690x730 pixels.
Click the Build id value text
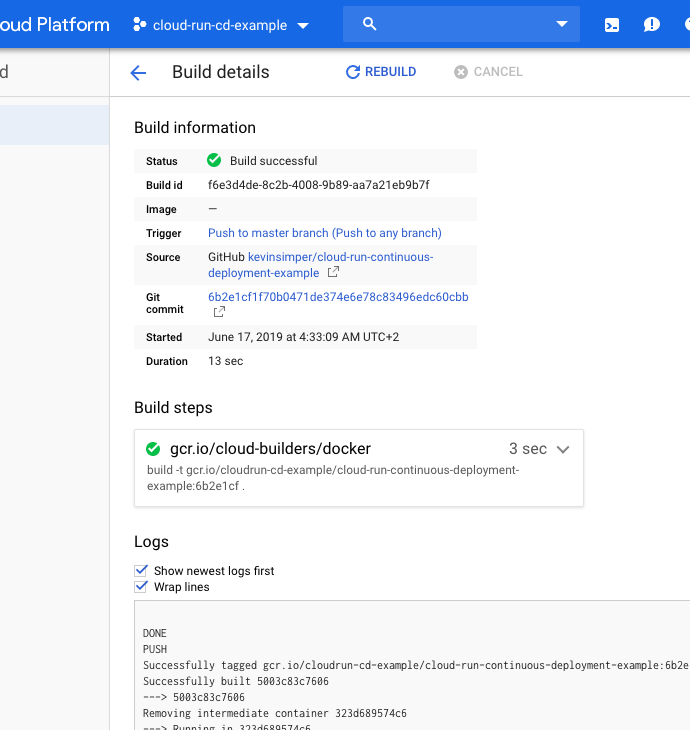318,185
